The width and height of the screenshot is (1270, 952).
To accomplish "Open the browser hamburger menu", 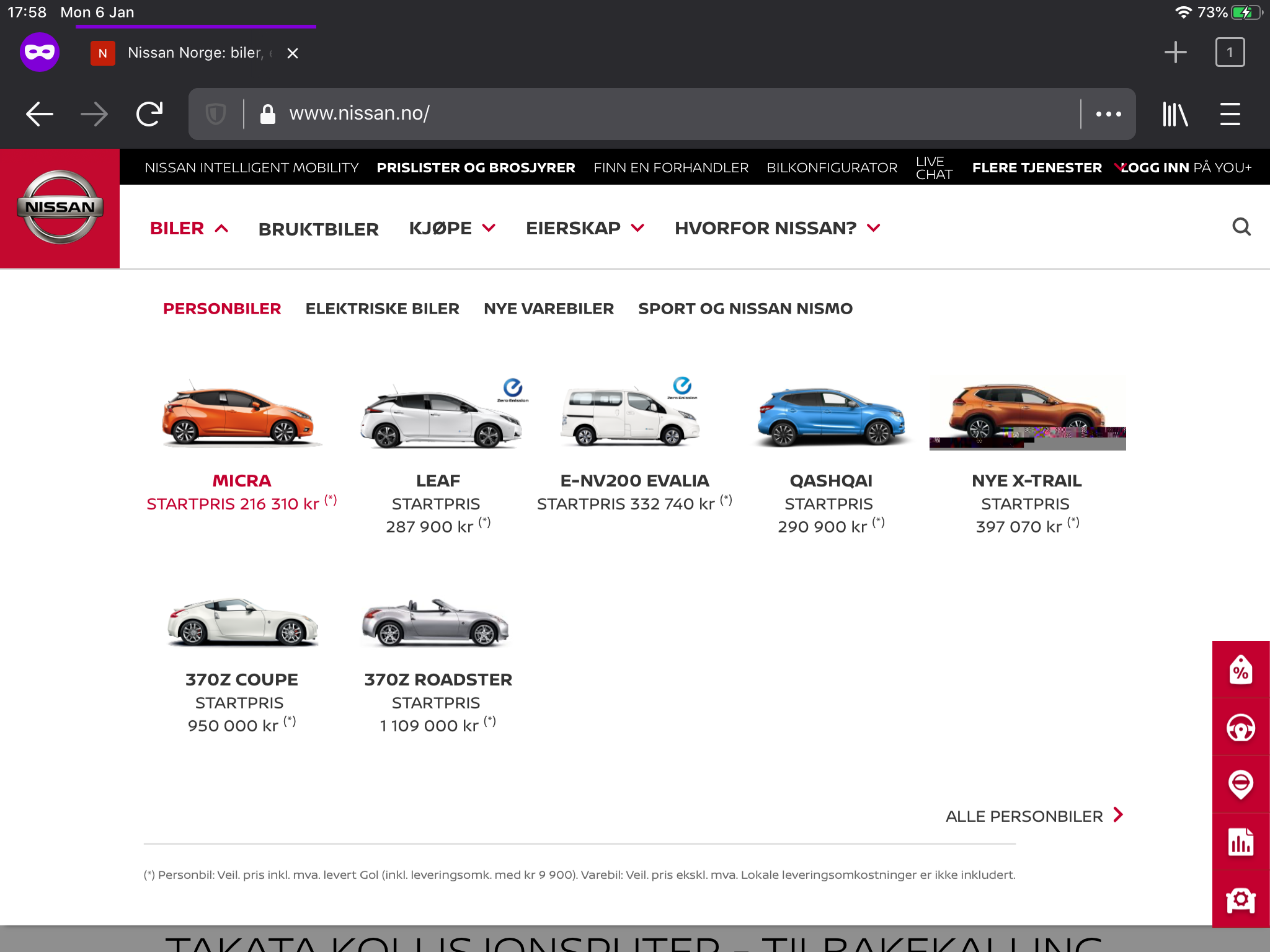I will (1230, 114).
